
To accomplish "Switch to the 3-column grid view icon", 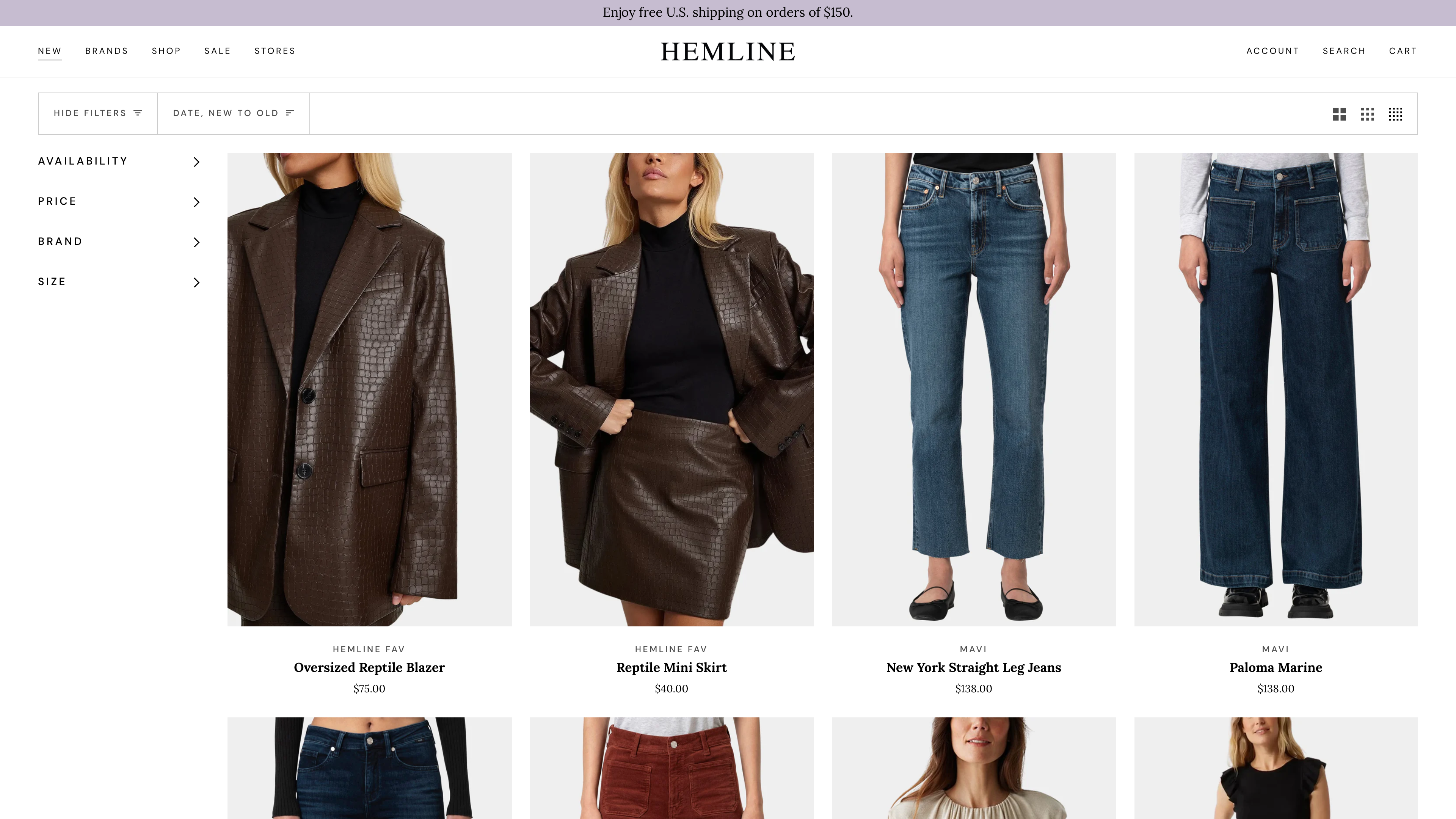I will (x=1368, y=114).
